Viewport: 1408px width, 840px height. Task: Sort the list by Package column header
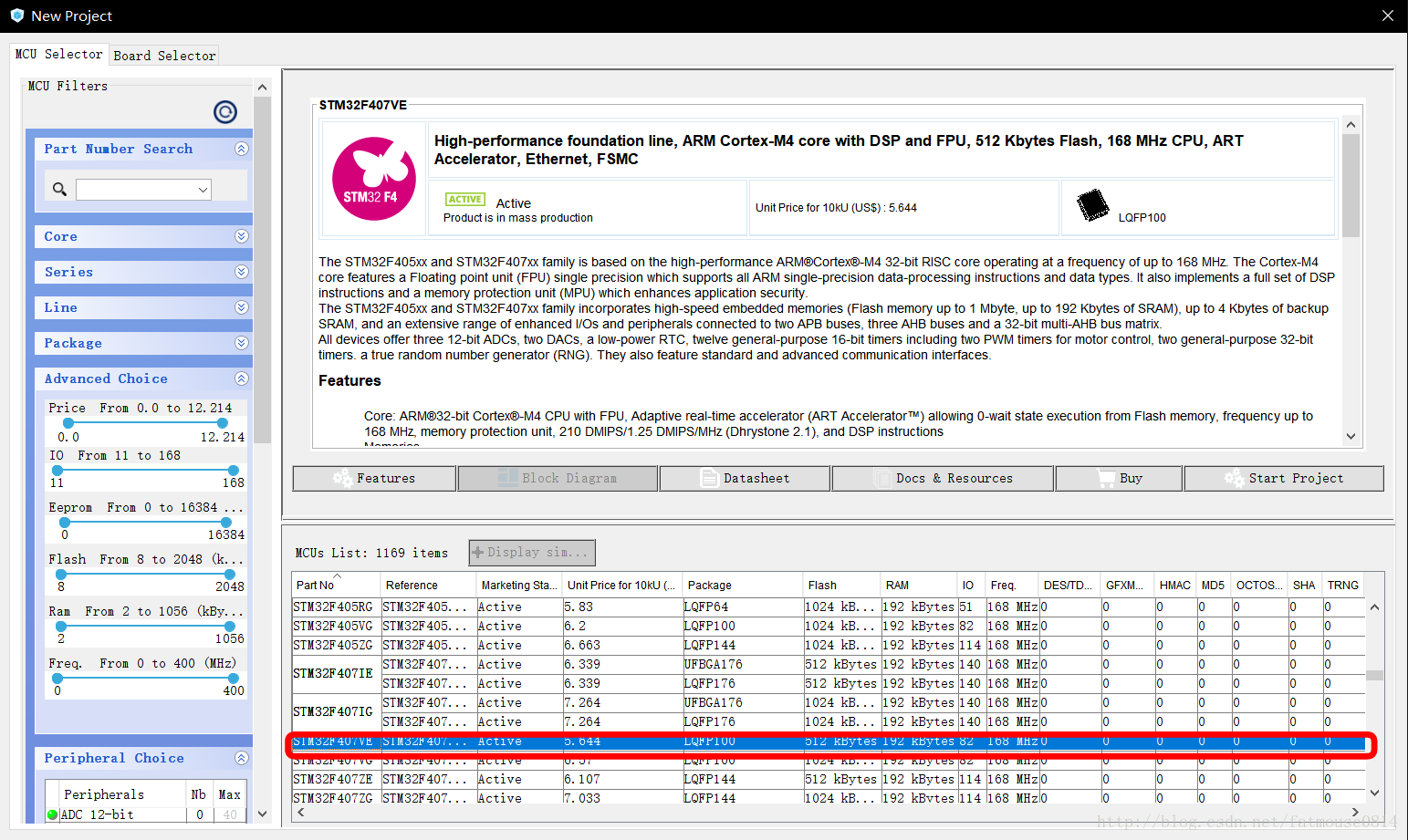742,585
